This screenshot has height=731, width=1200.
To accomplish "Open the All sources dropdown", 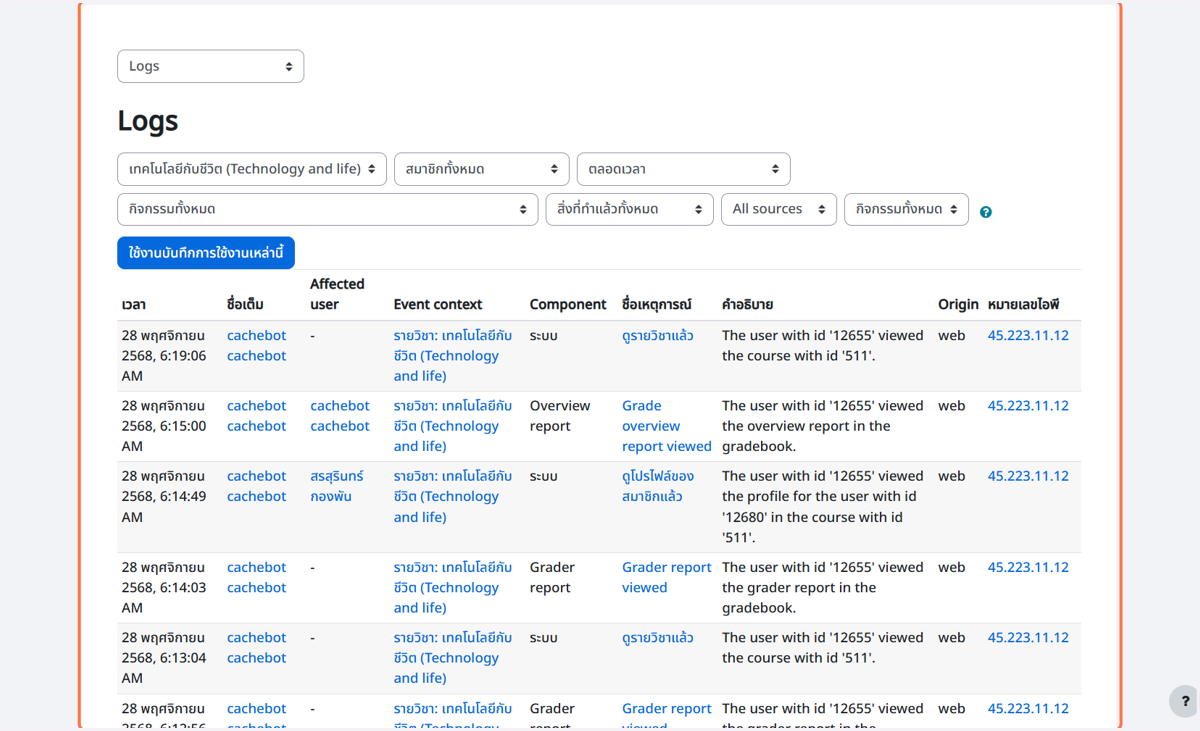I will click(779, 209).
